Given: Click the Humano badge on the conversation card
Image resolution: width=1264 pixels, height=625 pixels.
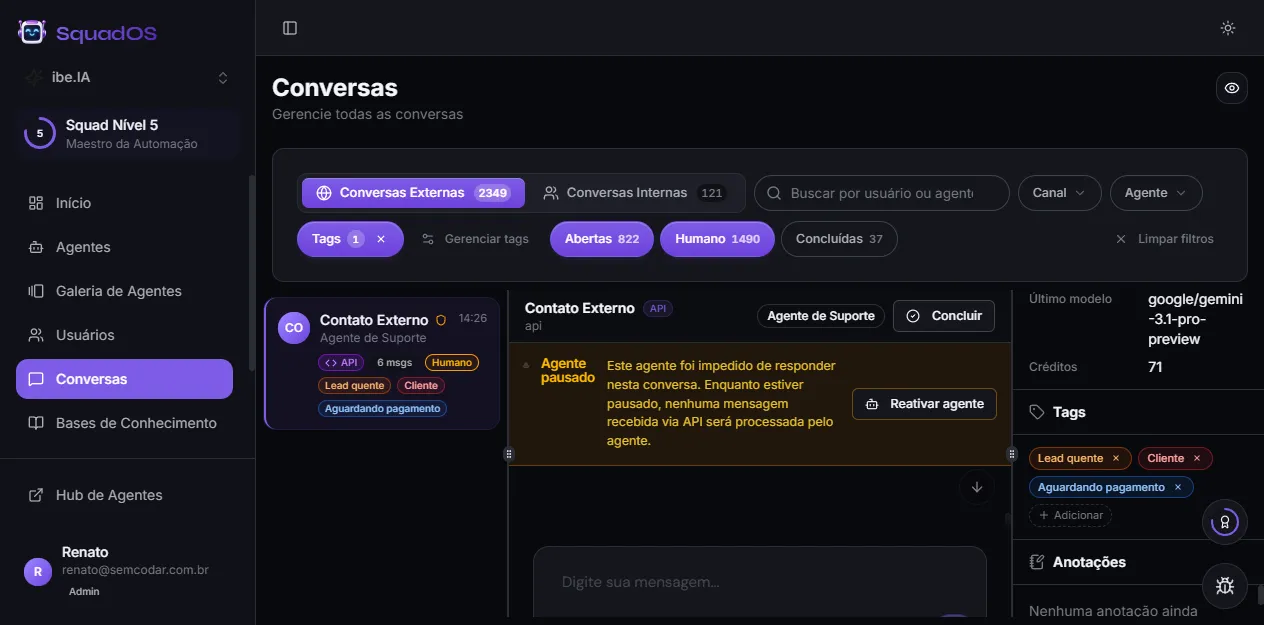Looking at the screenshot, I should click(x=452, y=362).
